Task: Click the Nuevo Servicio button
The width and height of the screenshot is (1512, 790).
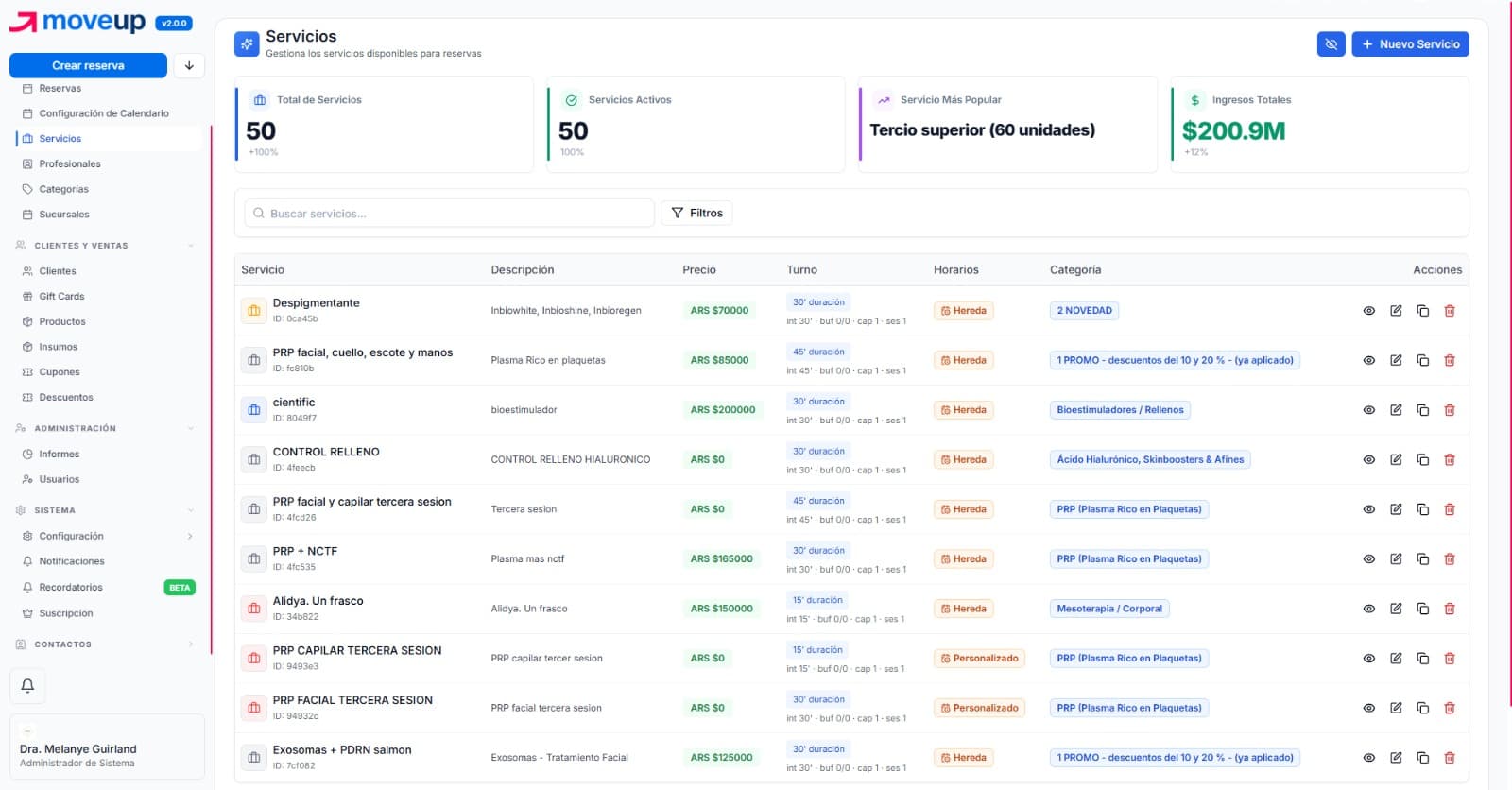Action: pos(1411,44)
